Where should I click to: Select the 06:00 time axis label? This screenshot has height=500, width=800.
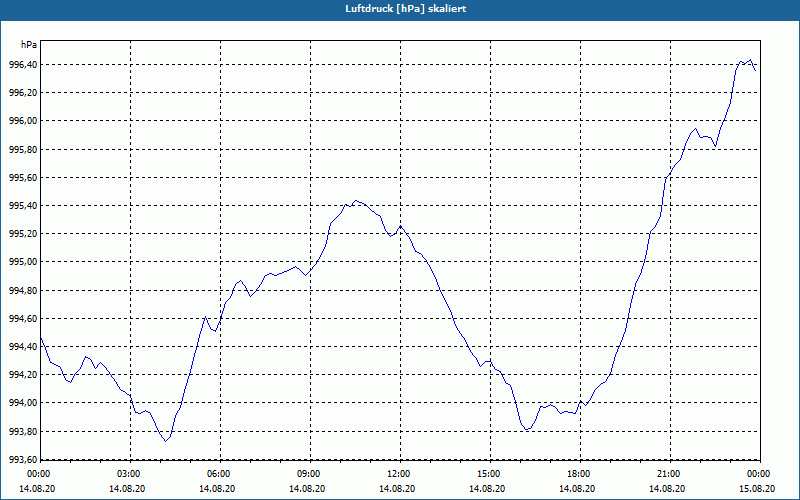click(220, 473)
